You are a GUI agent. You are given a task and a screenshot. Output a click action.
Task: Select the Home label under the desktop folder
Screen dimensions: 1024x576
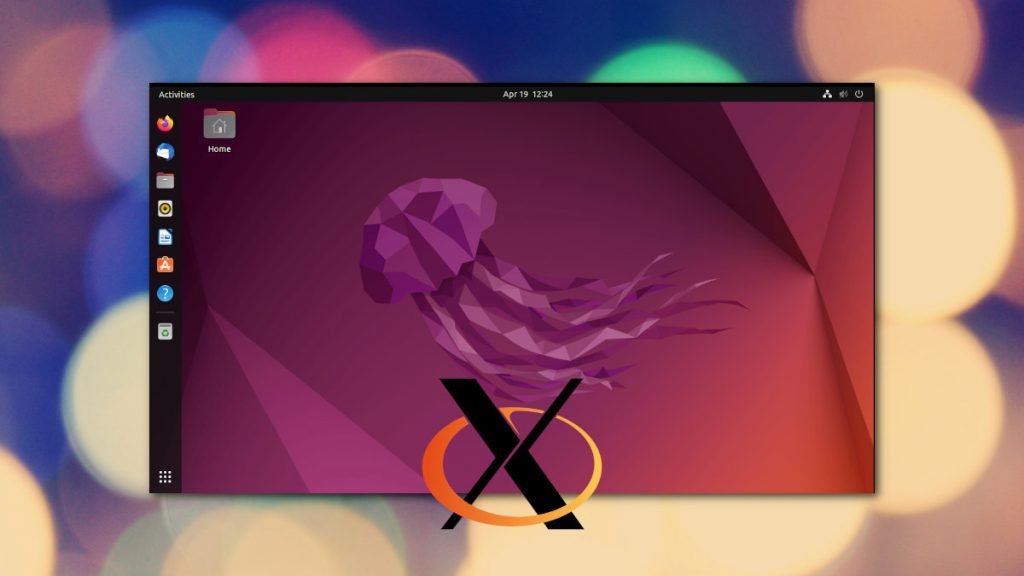tap(219, 149)
